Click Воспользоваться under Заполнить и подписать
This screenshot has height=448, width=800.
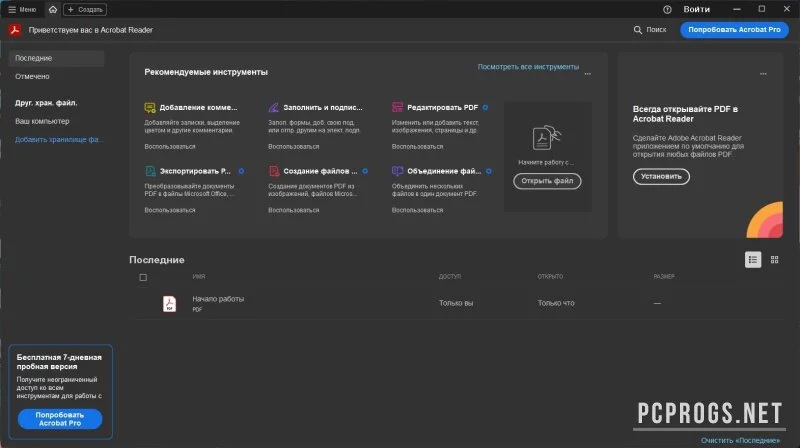pyautogui.click(x=294, y=146)
